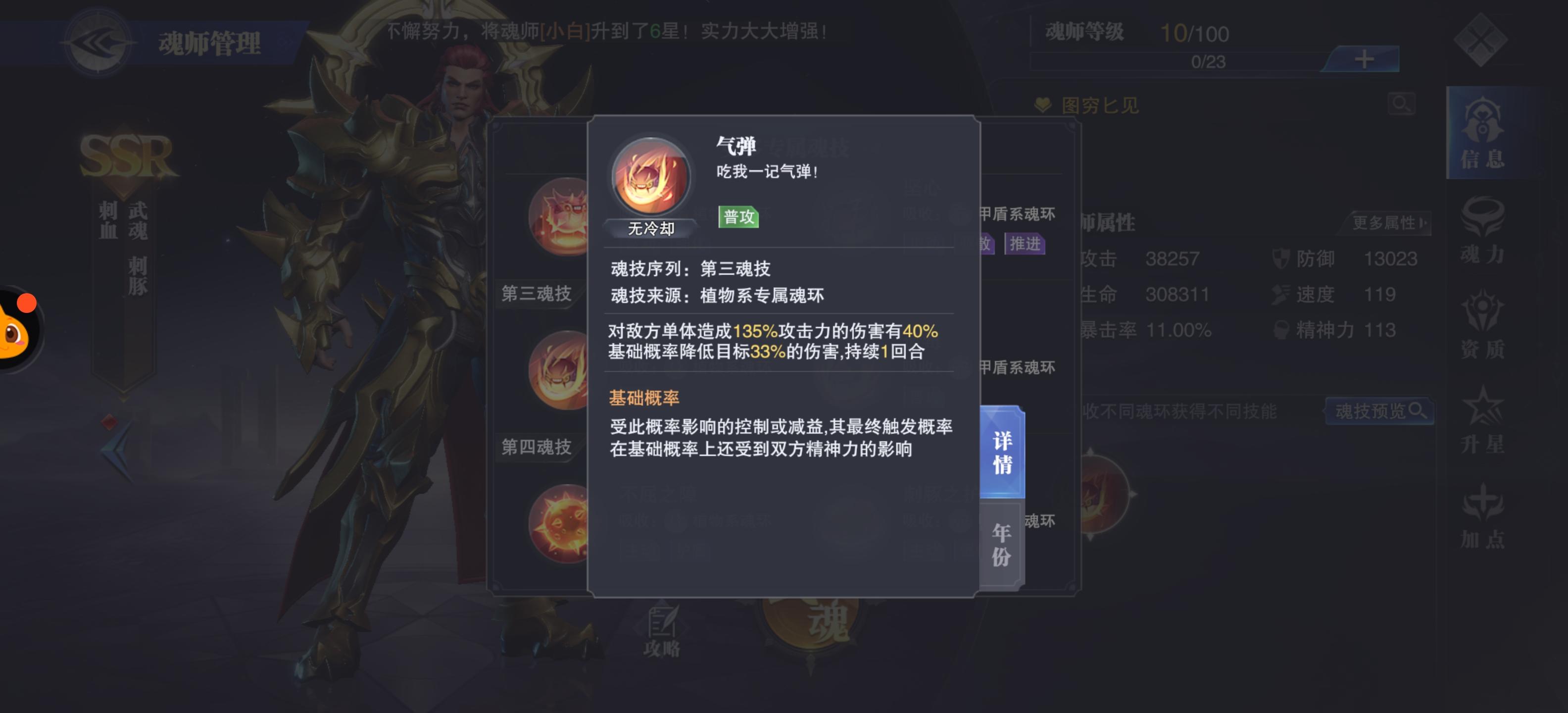This screenshot has width=1568, height=713.
Task: Click the 气弹 skill icon in popup
Action: (651, 176)
